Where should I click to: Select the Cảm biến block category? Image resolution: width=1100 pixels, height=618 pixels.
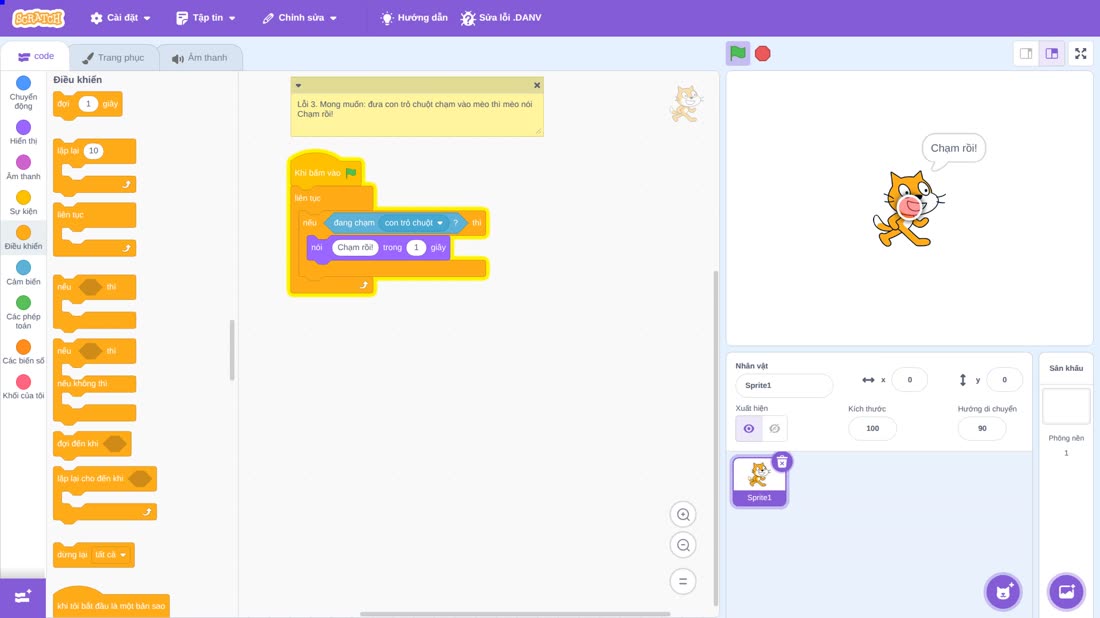tap(23, 273)
